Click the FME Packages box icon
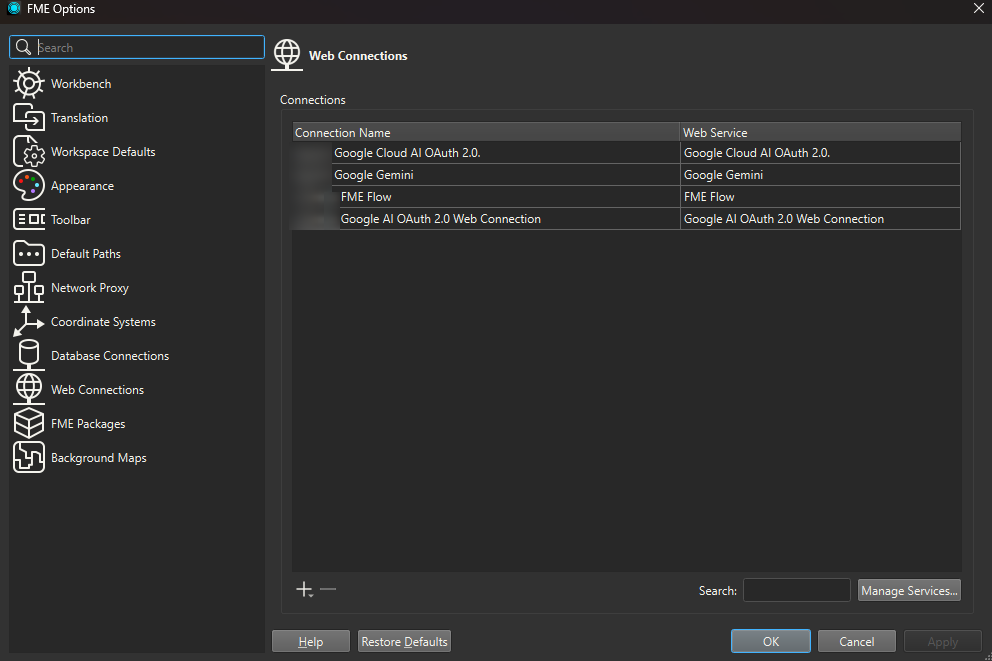Image resolution: width=992 pixels, height=661 pixels. [x=28, y=424]
